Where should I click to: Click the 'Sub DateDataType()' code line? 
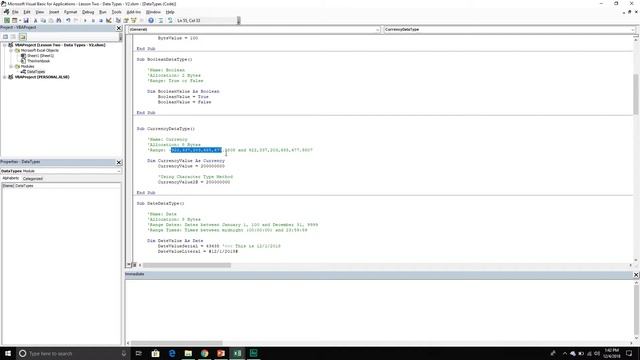160,203
